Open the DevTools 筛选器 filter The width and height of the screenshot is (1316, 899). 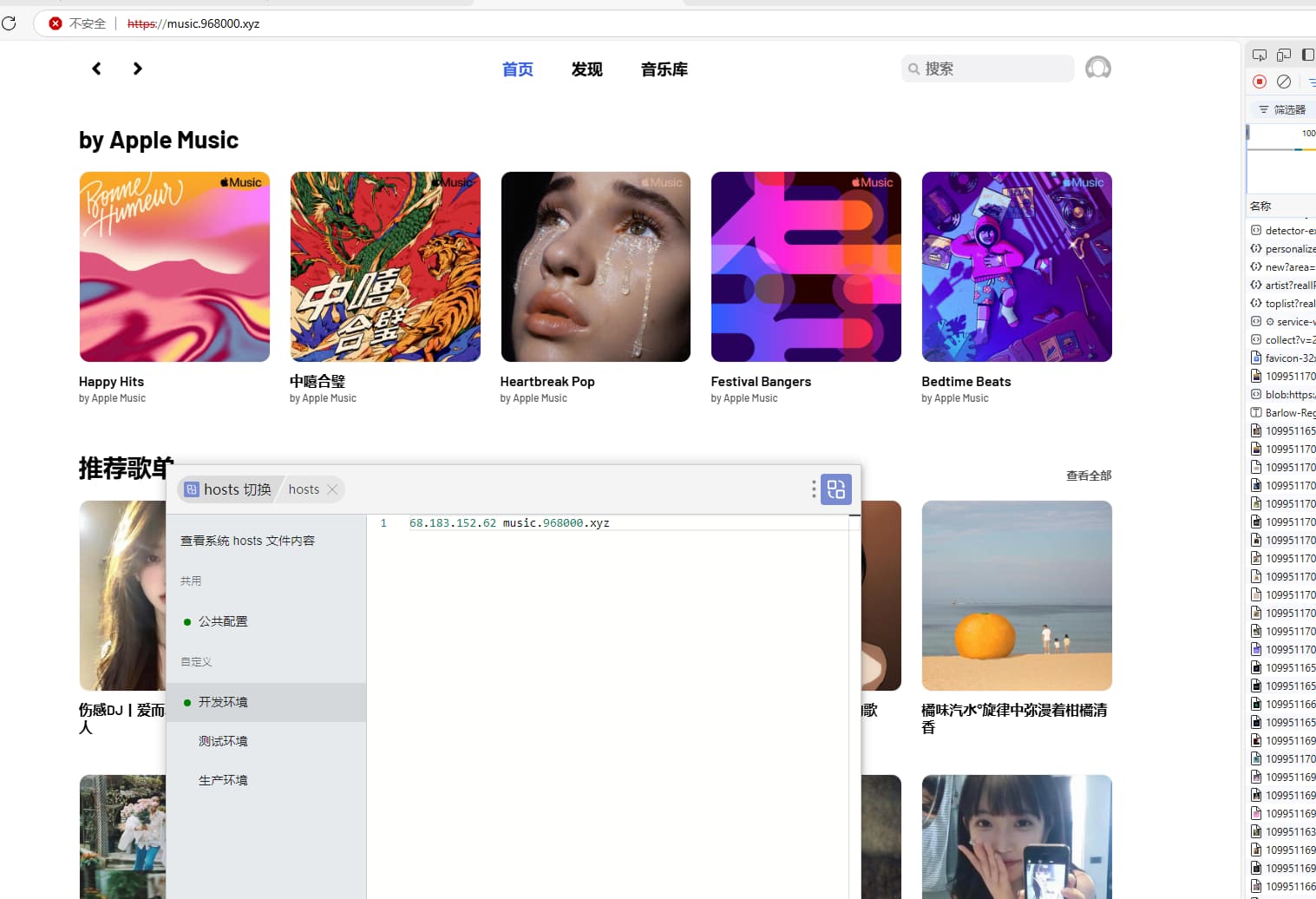pos(1282,109)
